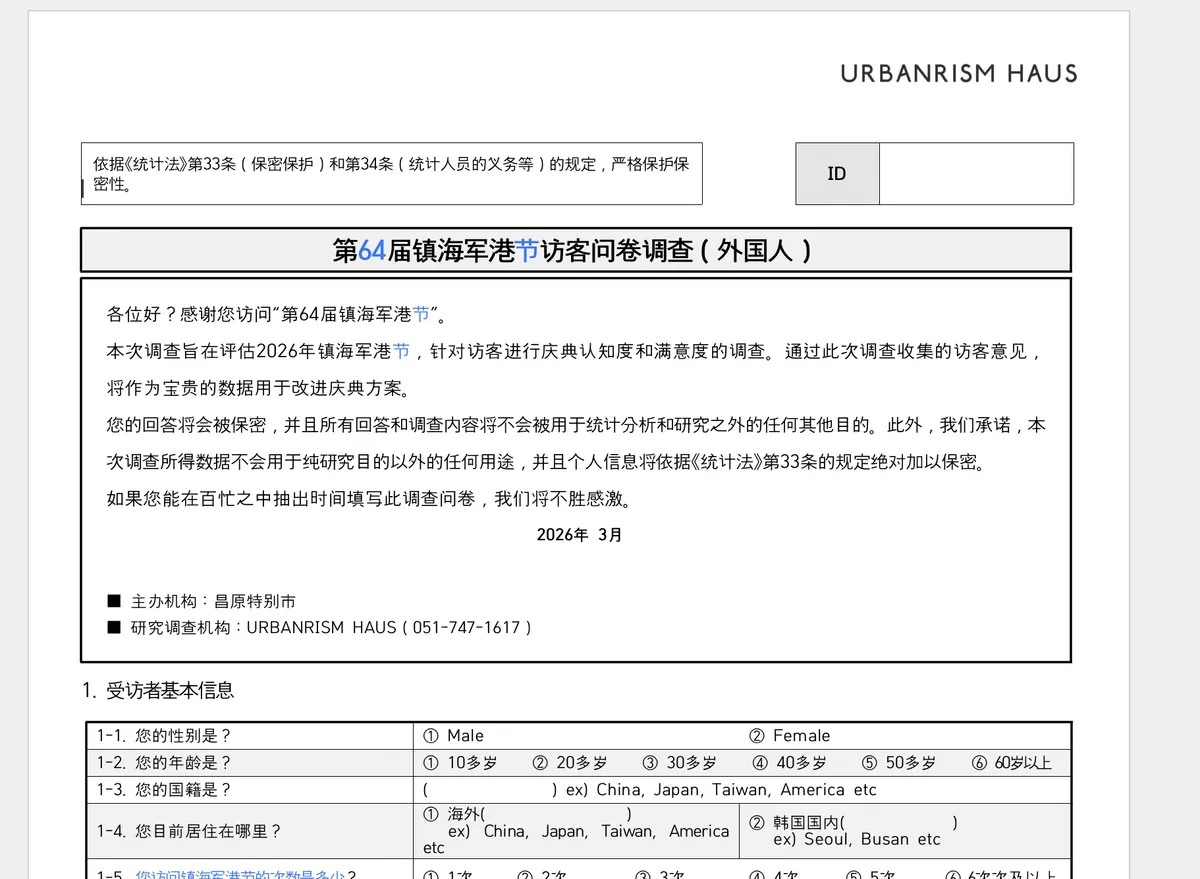
Task: Click question 1-1. 您的性别是？
Action: [x=164, y=735]
